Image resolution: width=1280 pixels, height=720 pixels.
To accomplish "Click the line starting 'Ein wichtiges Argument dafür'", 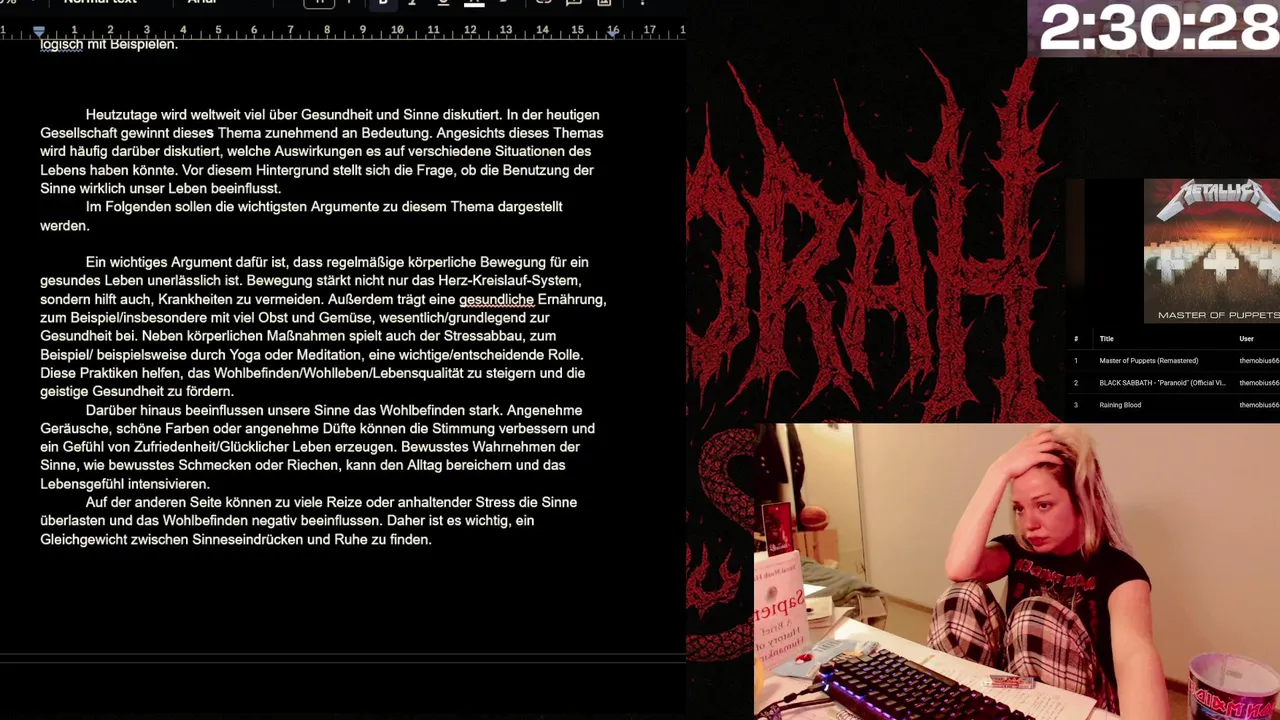I will tap(337, 262).
